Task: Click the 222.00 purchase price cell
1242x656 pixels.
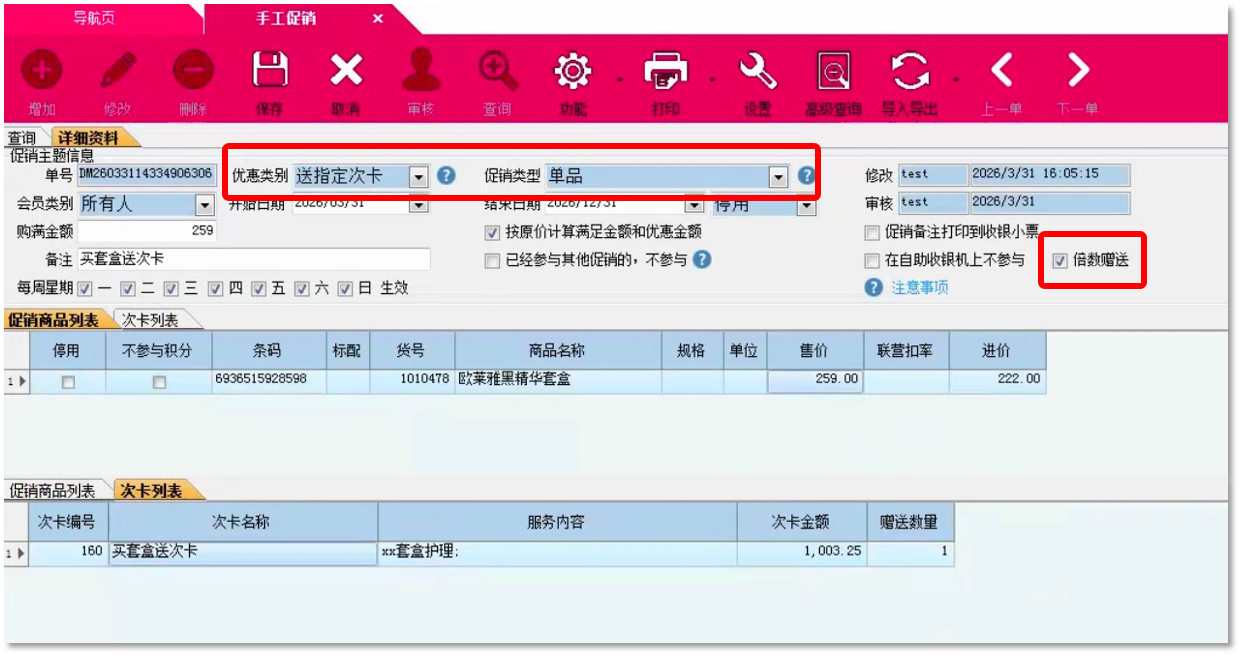Action: 998,380
